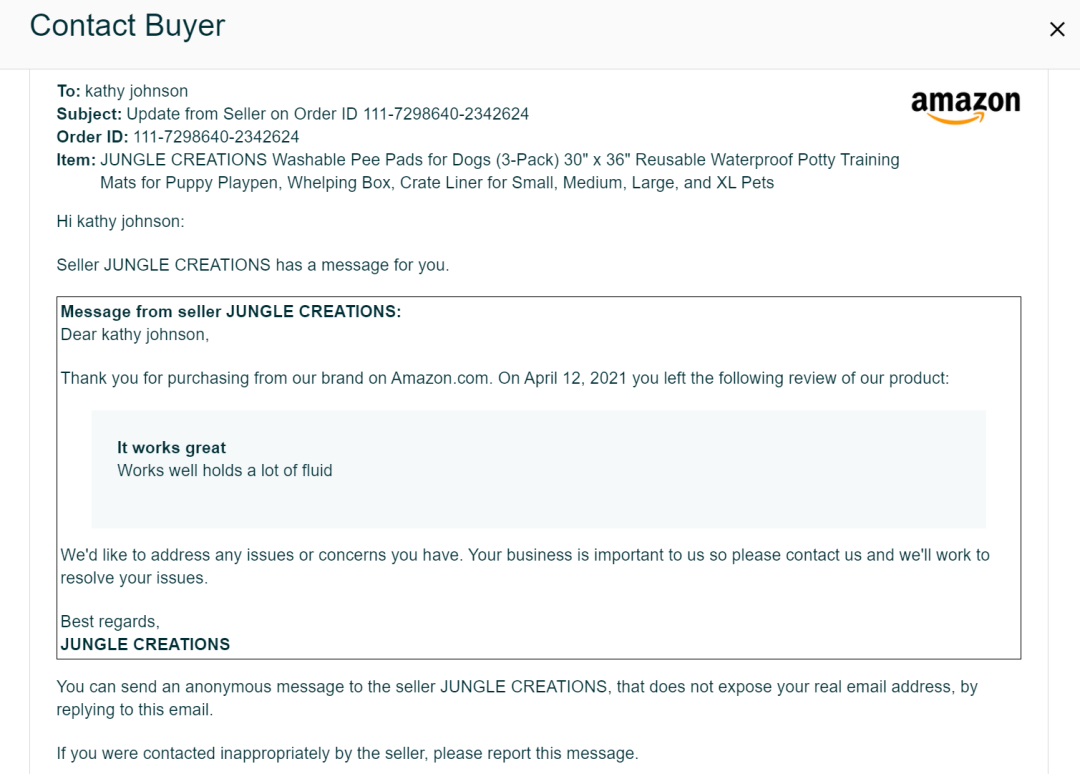This screenshot has width=1080, height=774.
Task: Click the We'd like to address any issues paragraph
Action: point(525,566)
